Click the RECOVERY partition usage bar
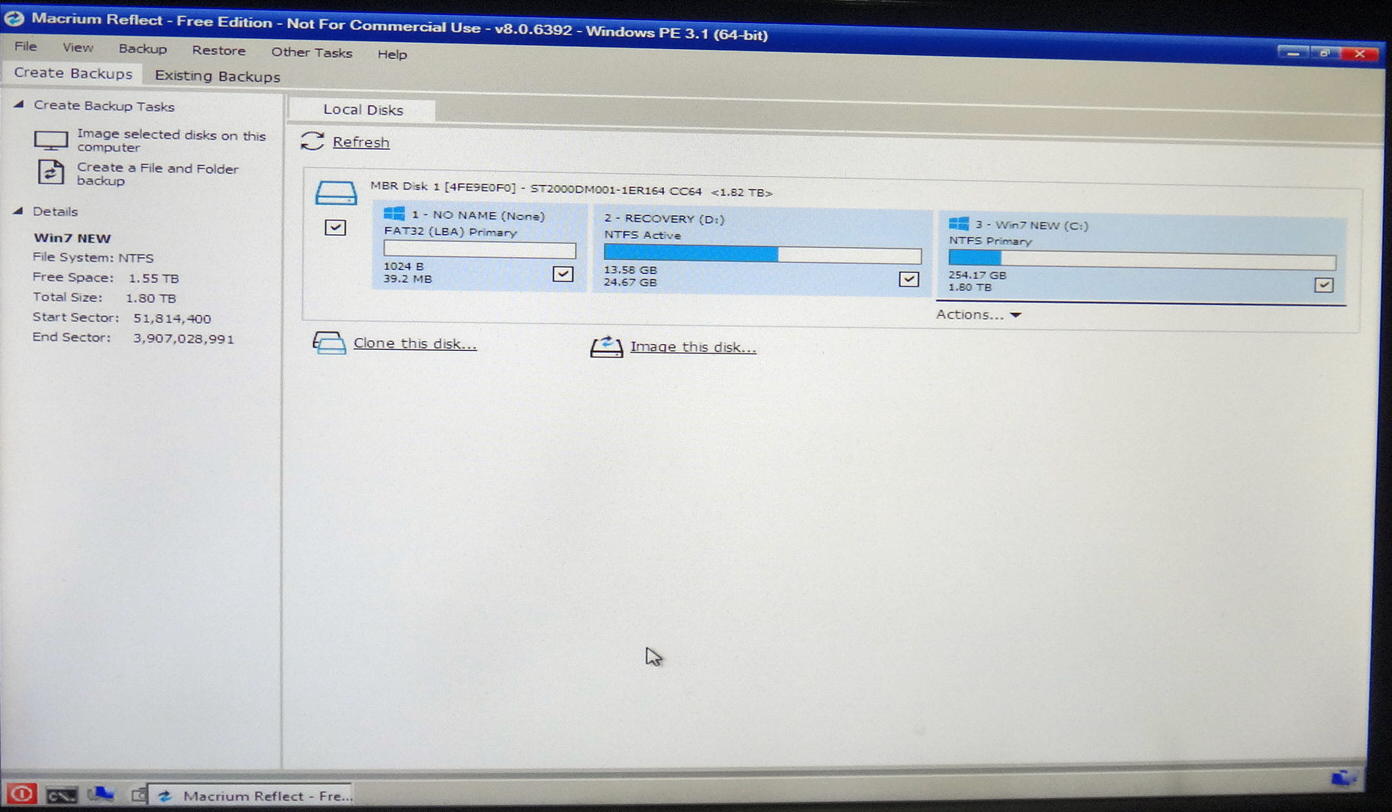1392x812 pixels. point(762,254)
